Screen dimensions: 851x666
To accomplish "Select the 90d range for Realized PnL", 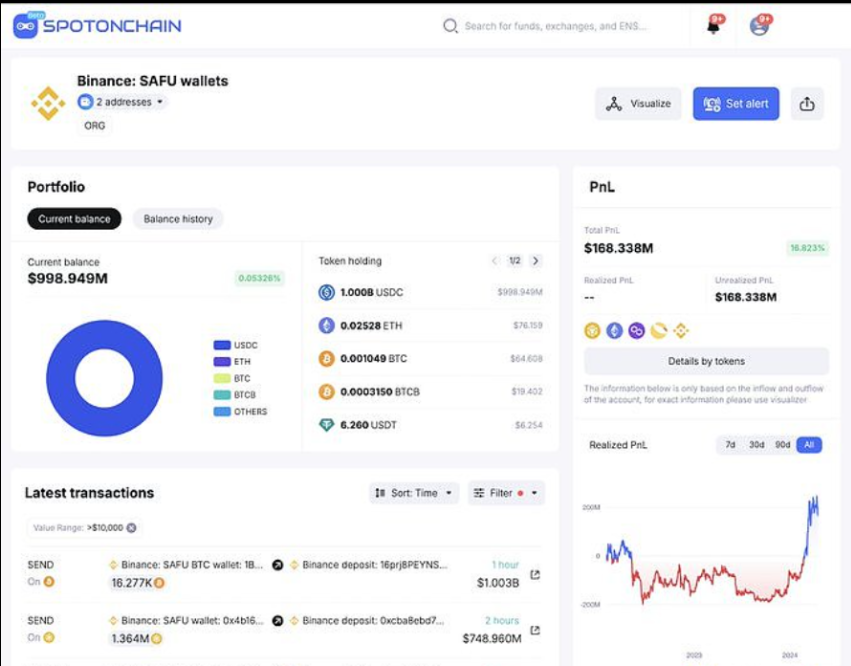I will coord(783,445).
